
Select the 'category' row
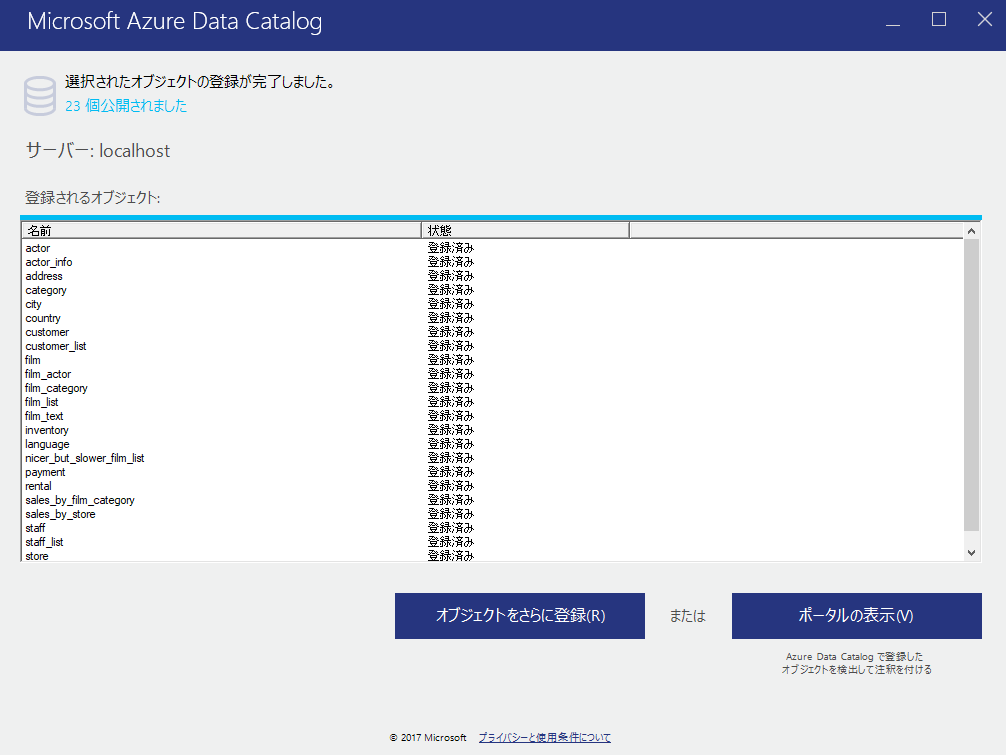pyautogui.click(x=493, y=291)
